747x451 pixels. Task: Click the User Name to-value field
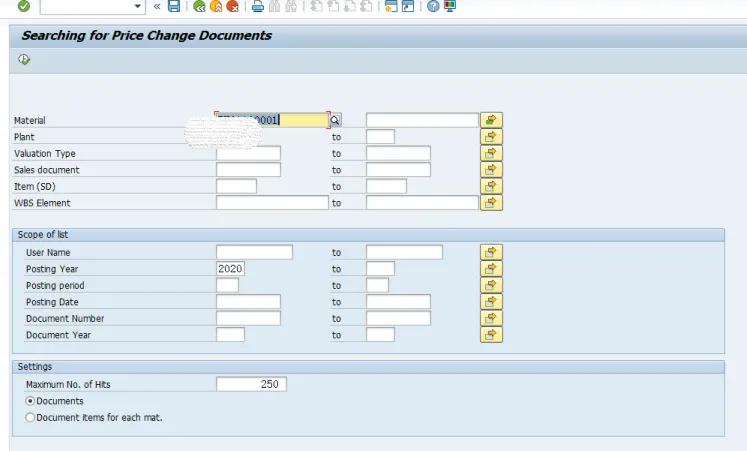(x=404, y=252)
